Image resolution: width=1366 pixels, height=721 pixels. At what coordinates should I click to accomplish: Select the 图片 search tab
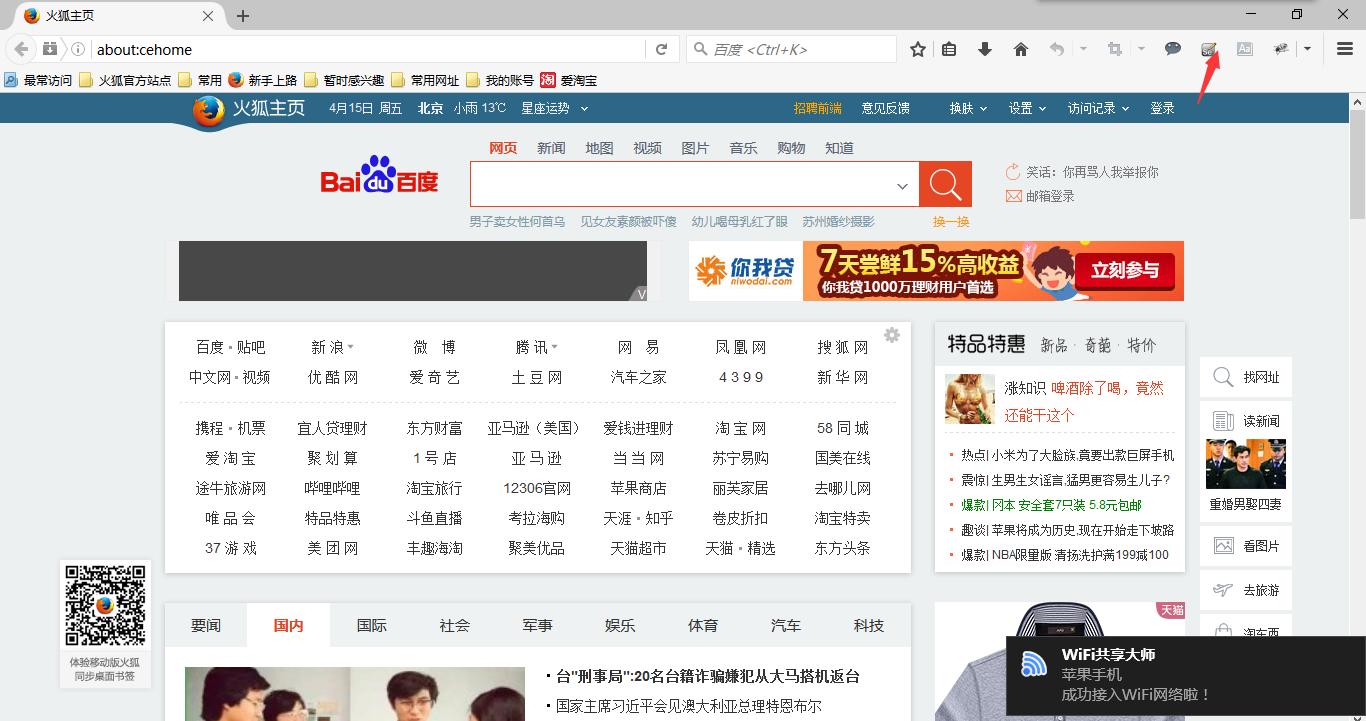(695, 148)
